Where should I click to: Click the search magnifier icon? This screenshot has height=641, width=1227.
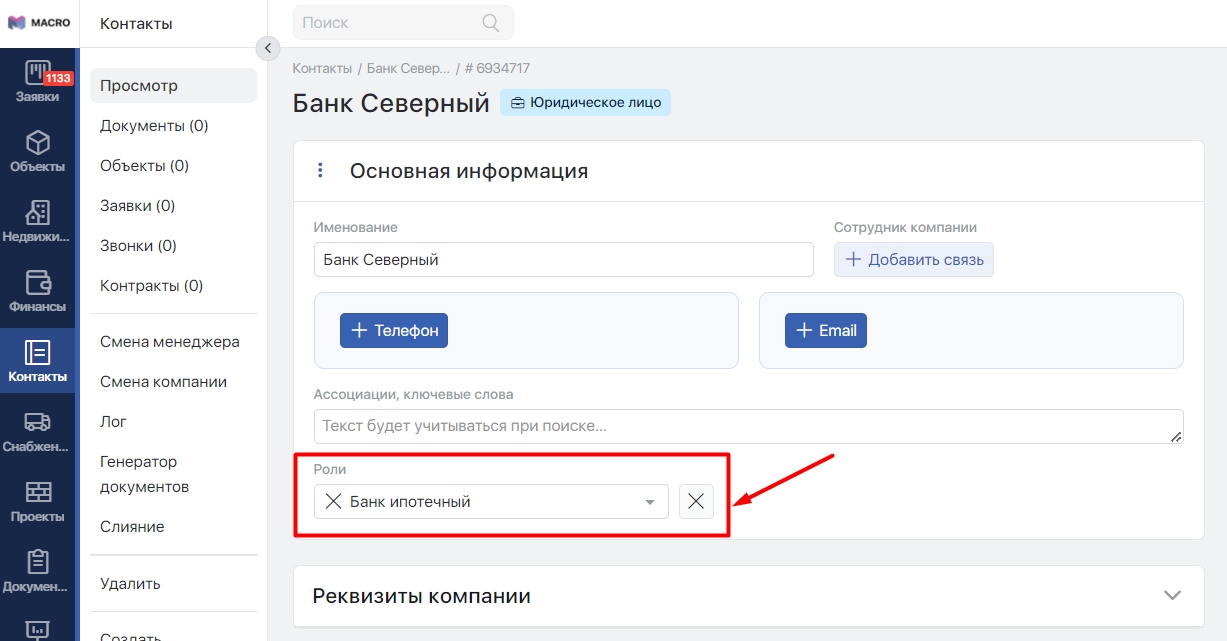click(x=490, y=22)
